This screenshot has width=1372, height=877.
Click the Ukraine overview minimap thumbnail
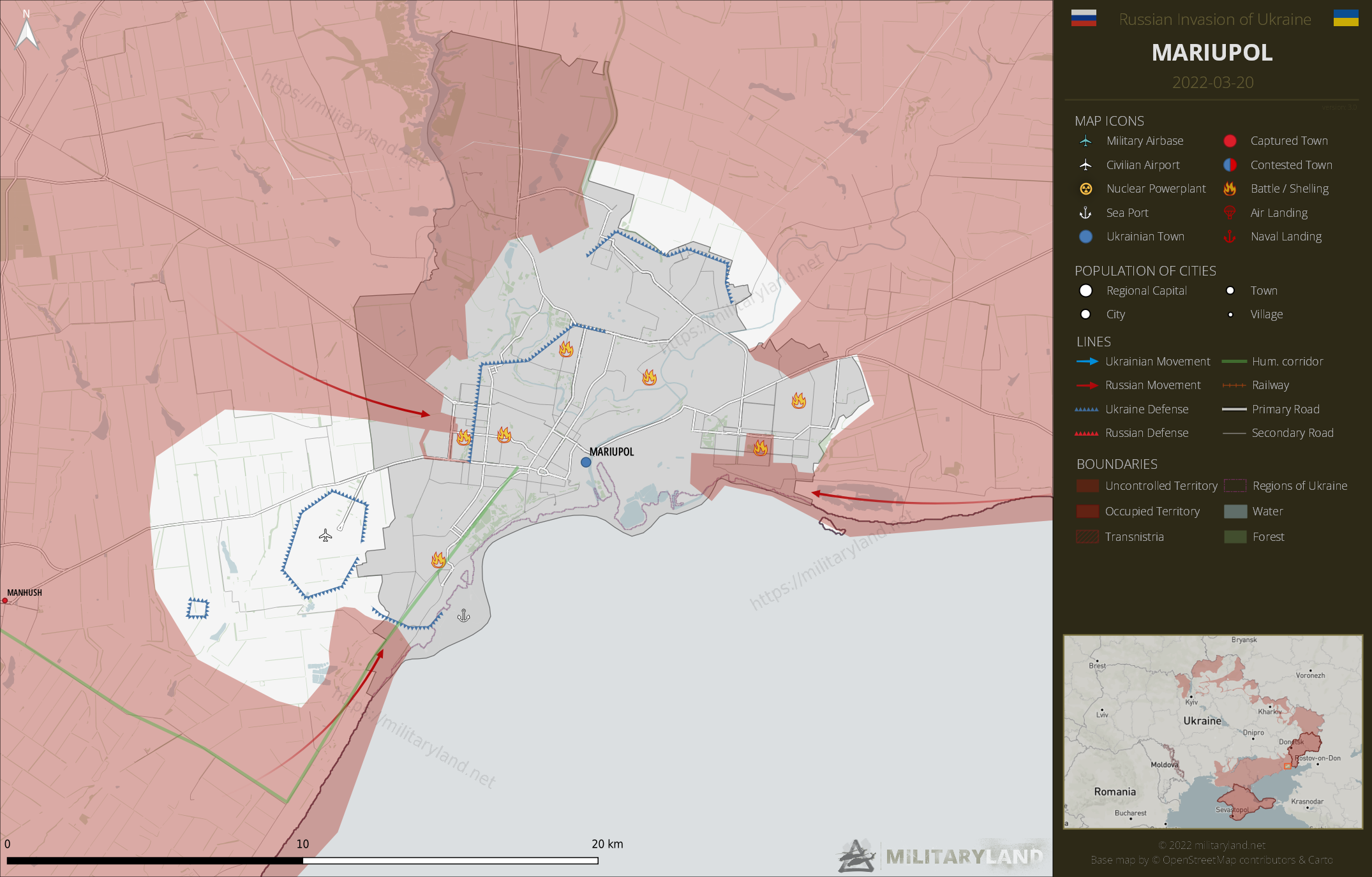tap(1212, 732)
